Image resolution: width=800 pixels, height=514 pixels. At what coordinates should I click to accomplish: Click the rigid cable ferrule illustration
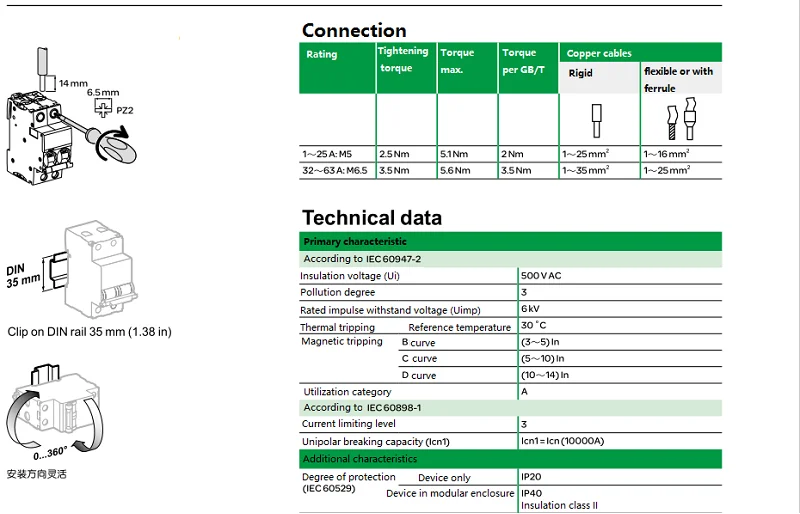596,121
